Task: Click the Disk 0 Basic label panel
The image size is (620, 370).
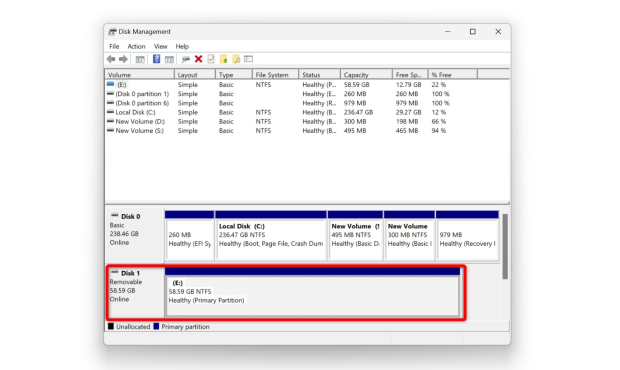Action: [135, 236]
